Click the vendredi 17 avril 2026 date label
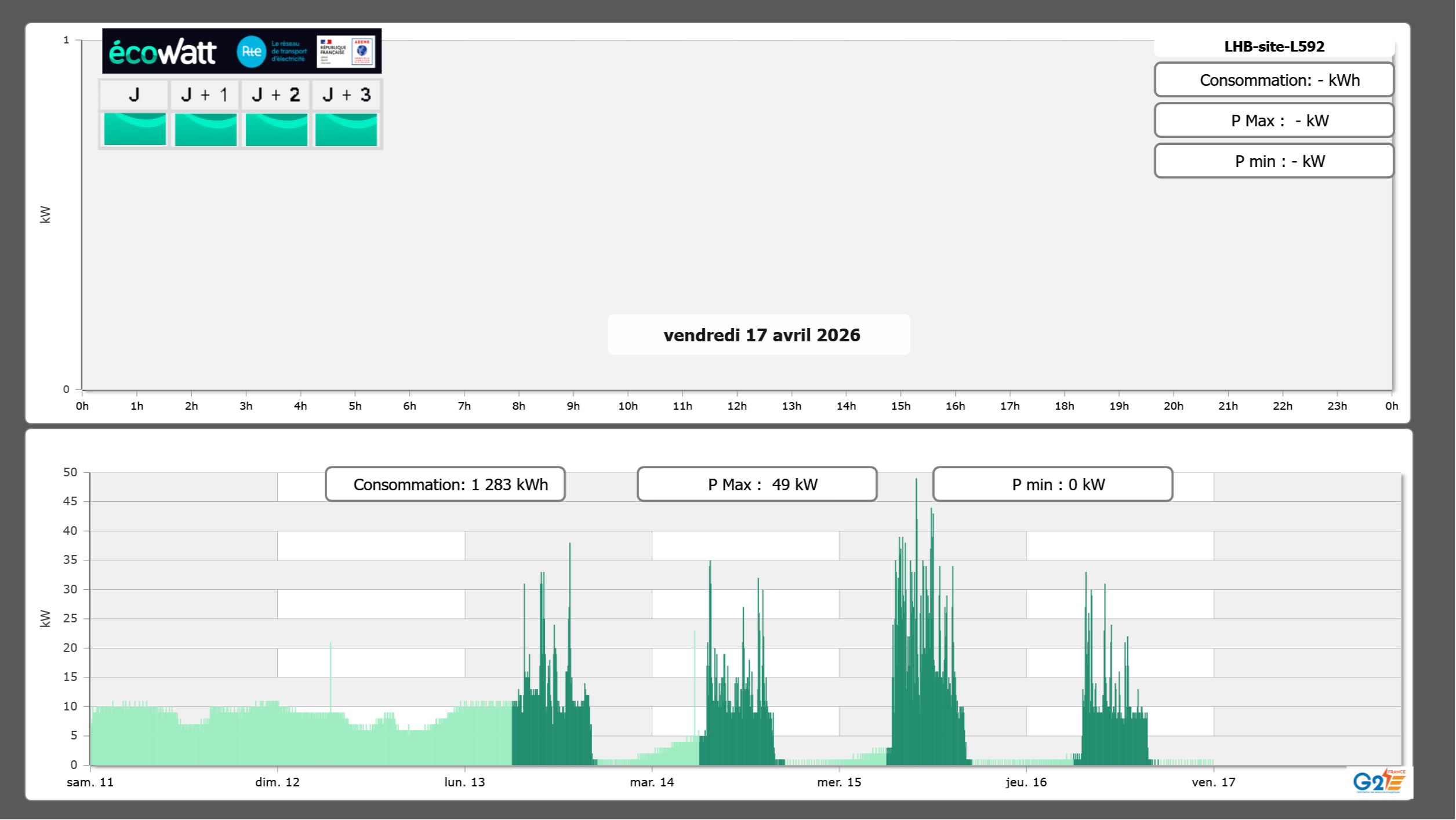1456x820 pixels. [x=761, y=335]
